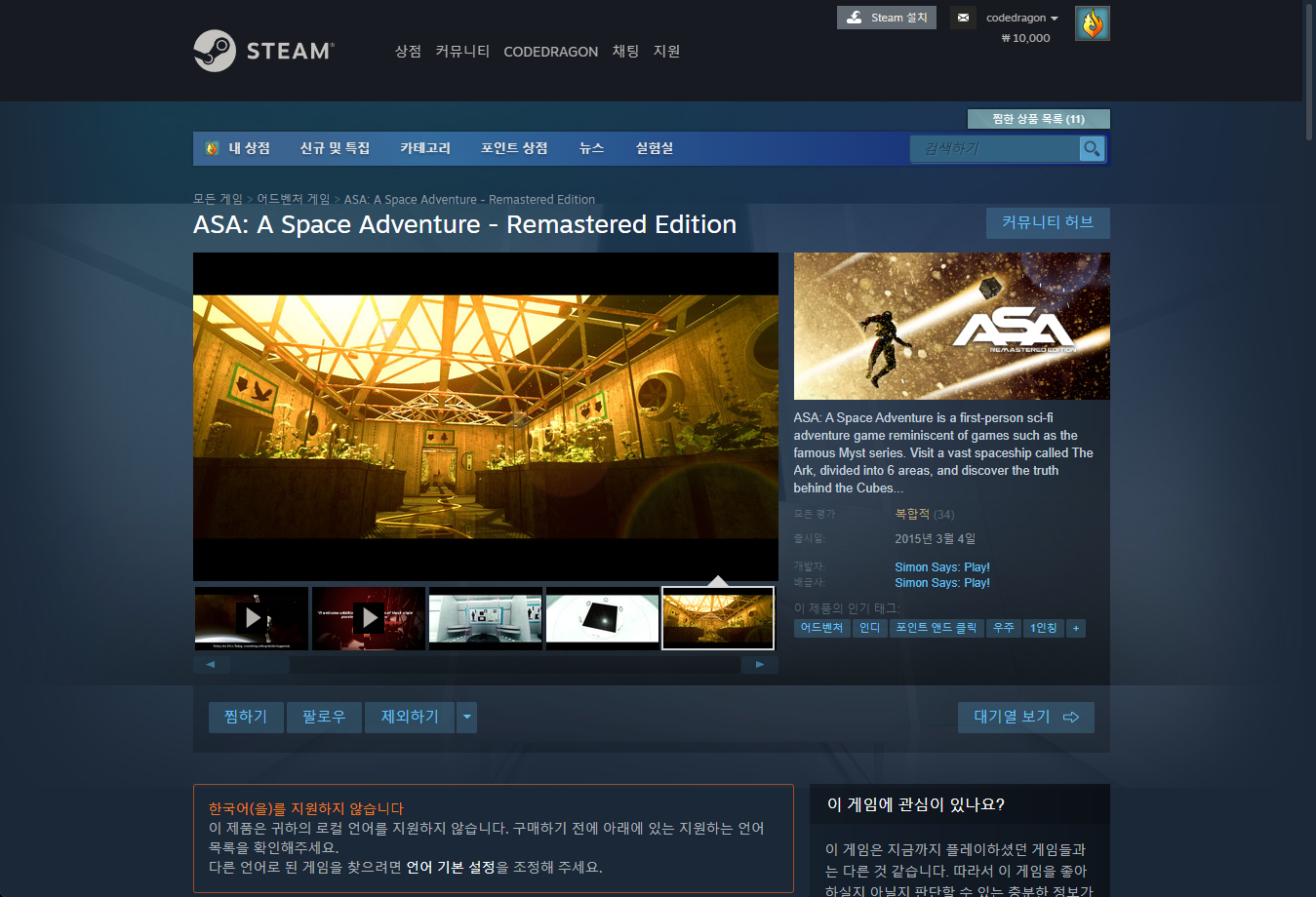1316x897 pixels.
Task: Expand the codedragon account dropdown
Action: point(1021,18)
